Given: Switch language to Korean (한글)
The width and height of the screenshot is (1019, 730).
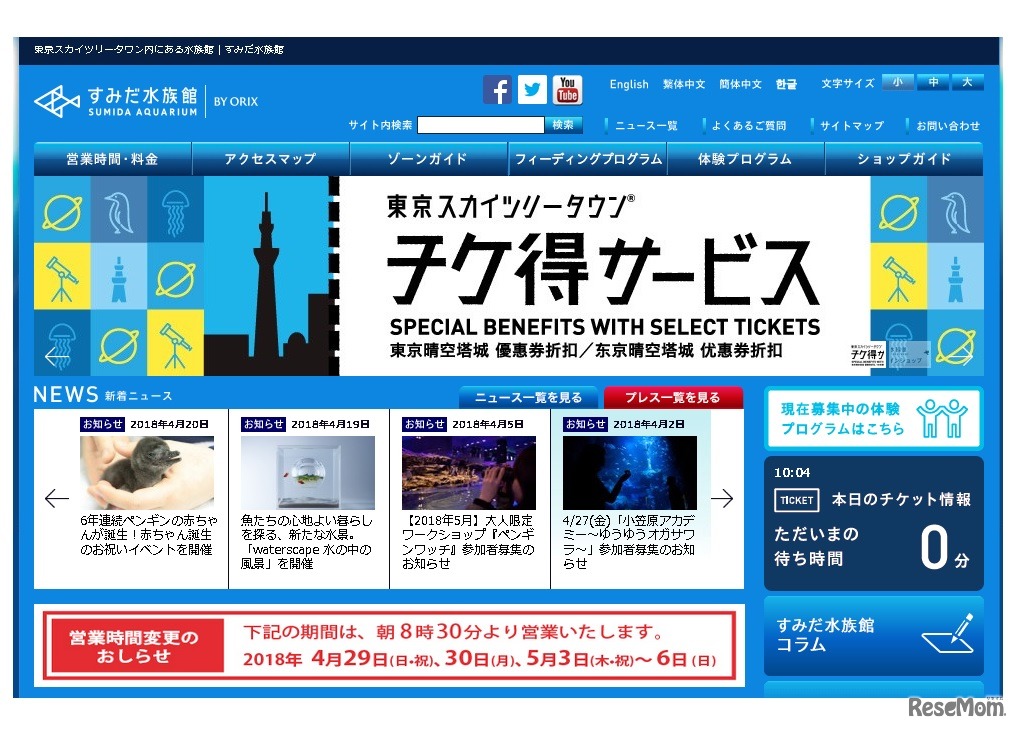Looking at the screenshot, I should (x=786, y=84).
